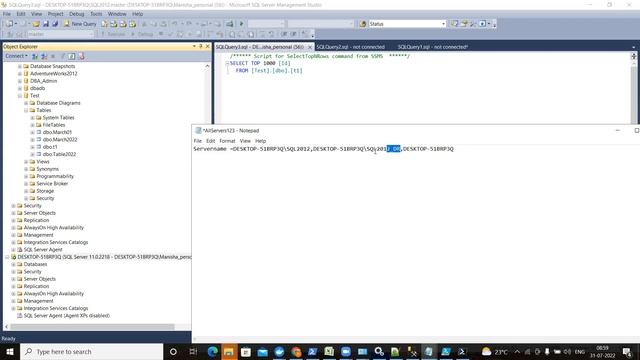The height and width of the screenshot is (360, 640).
Task: Click the Connect Object Explorer icon beside Connect
Action: click(x=35, y=56)
